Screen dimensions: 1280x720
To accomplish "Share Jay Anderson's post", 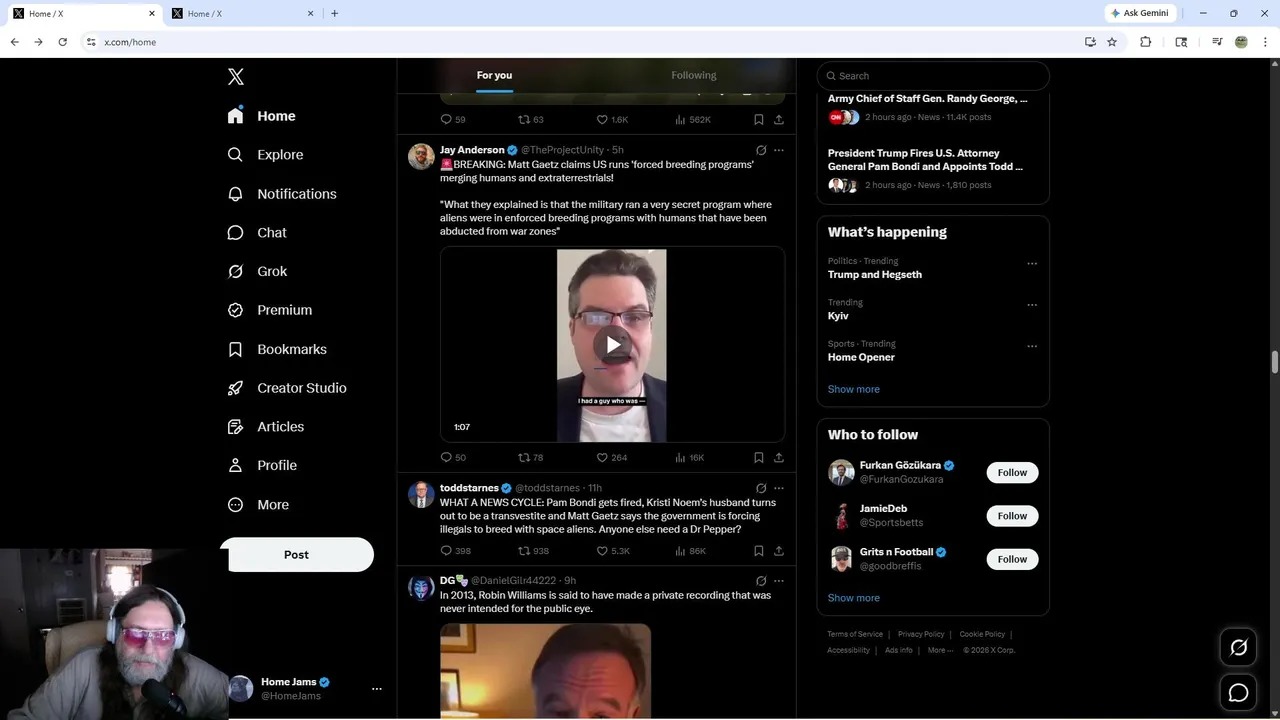I will click(779, 457).
